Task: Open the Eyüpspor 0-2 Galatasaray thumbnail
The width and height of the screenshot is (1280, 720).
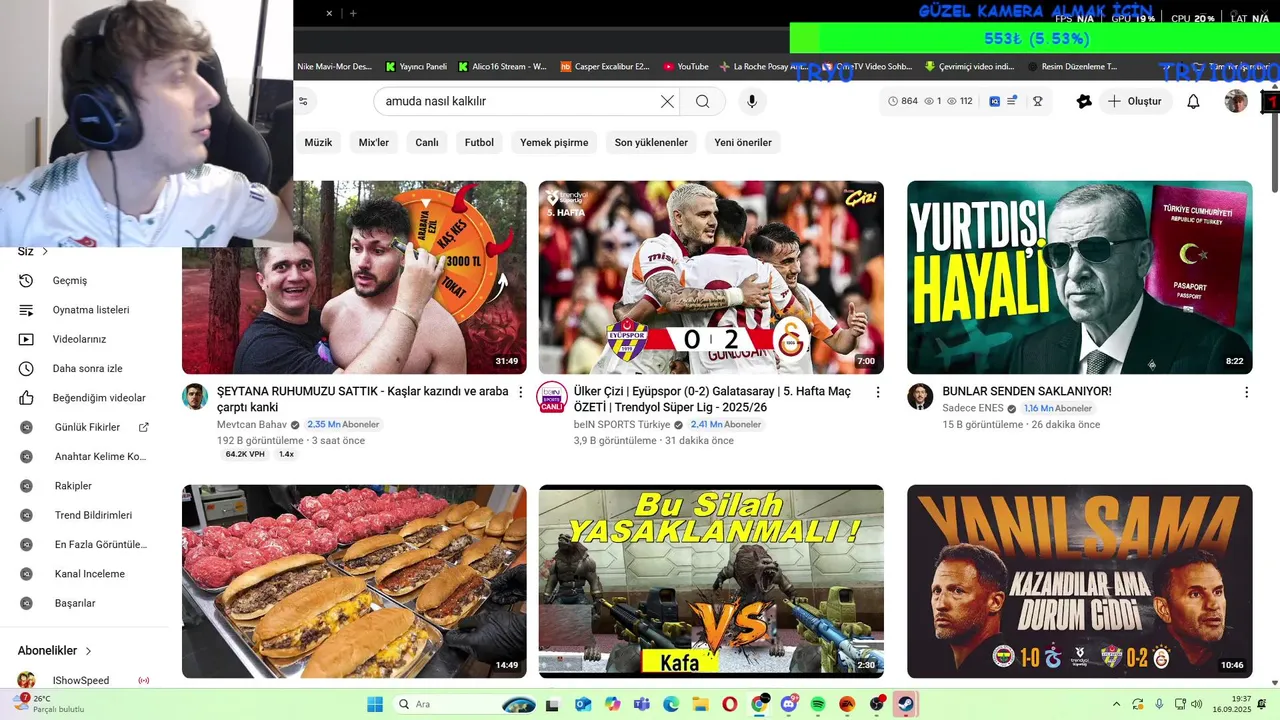Action: (711, 277)
